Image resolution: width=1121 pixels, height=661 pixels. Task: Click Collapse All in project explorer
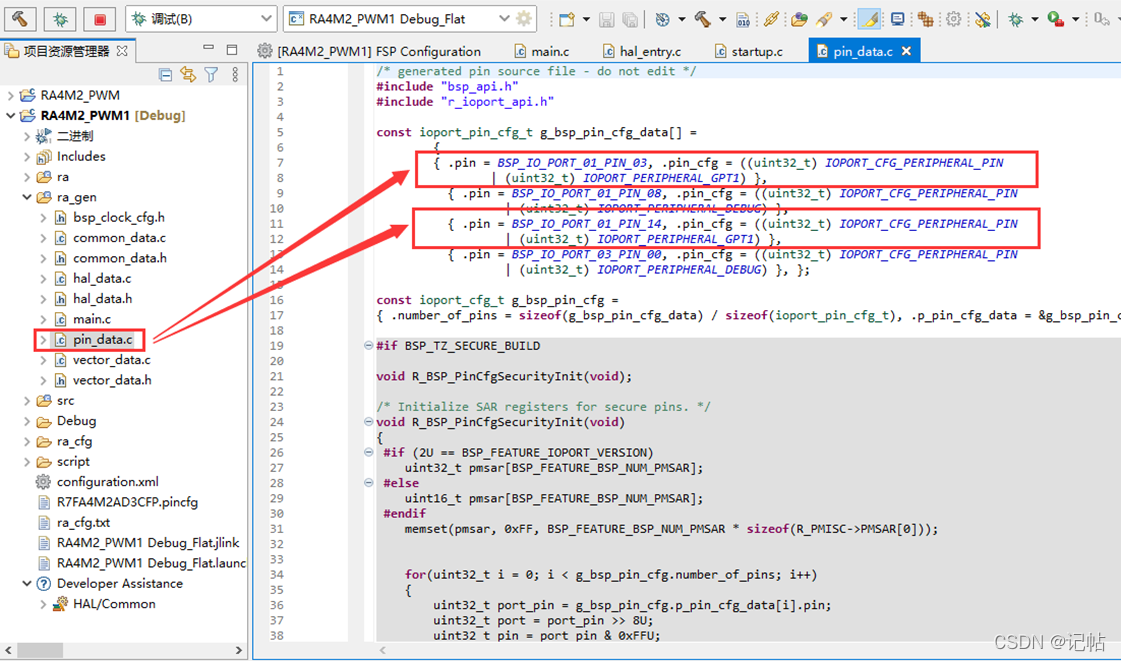[x=165, y=74]
